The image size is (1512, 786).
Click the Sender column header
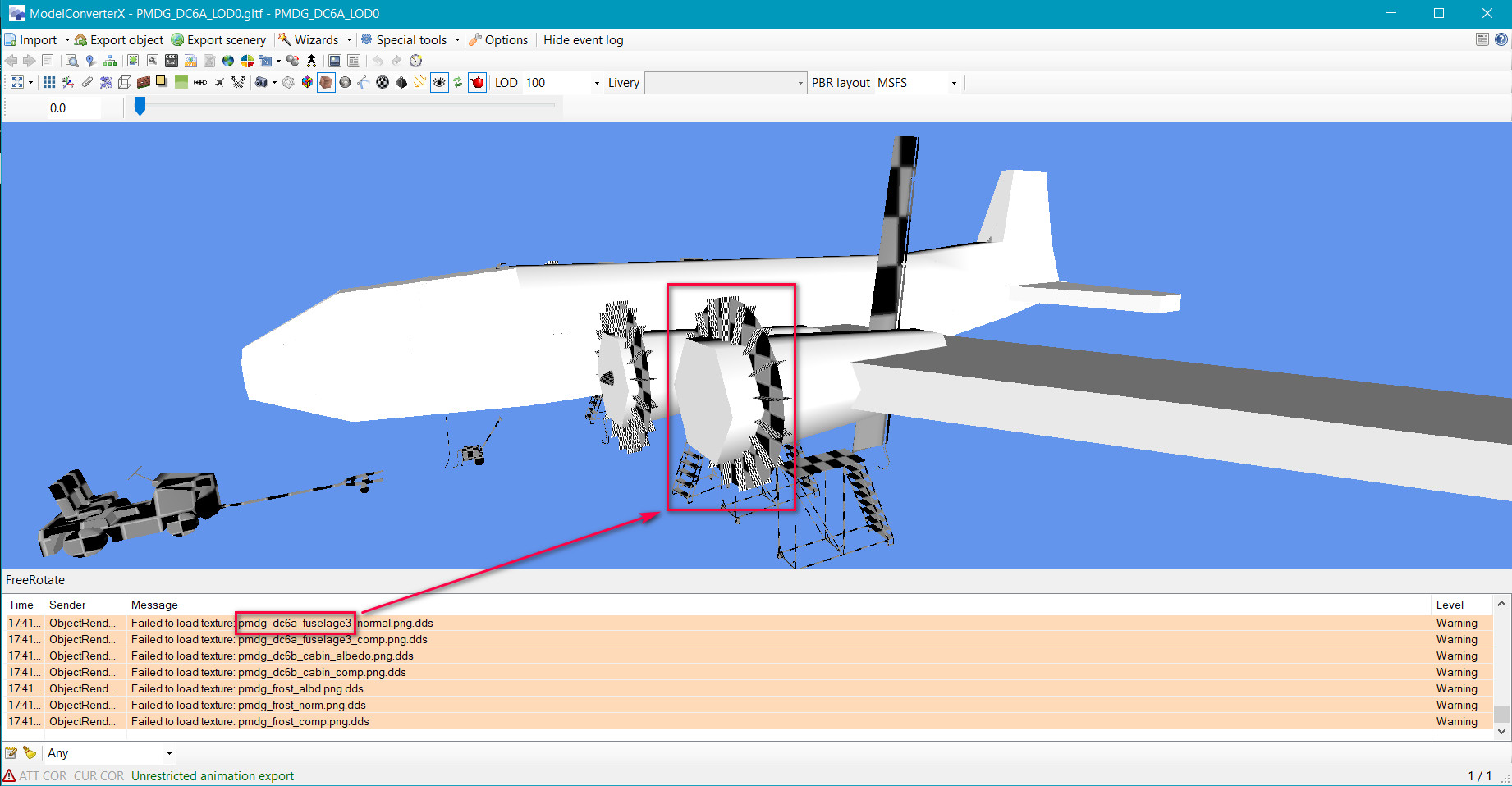[85, 605]
